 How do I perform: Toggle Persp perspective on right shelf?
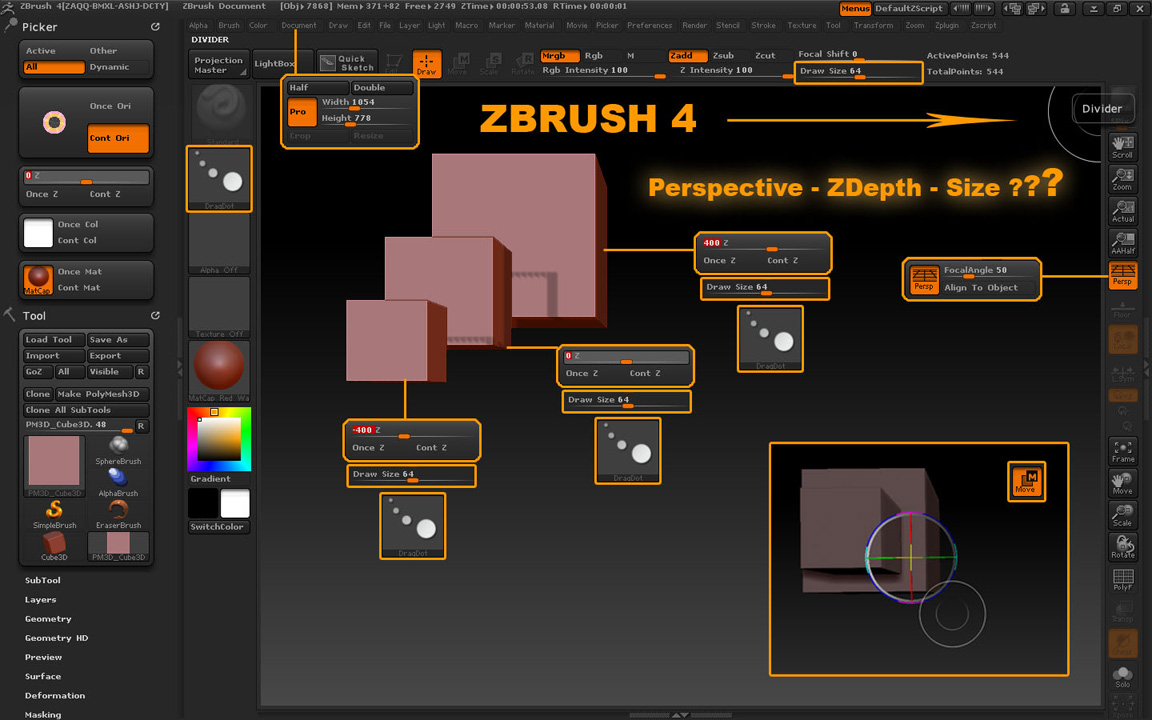(1122, 275)
